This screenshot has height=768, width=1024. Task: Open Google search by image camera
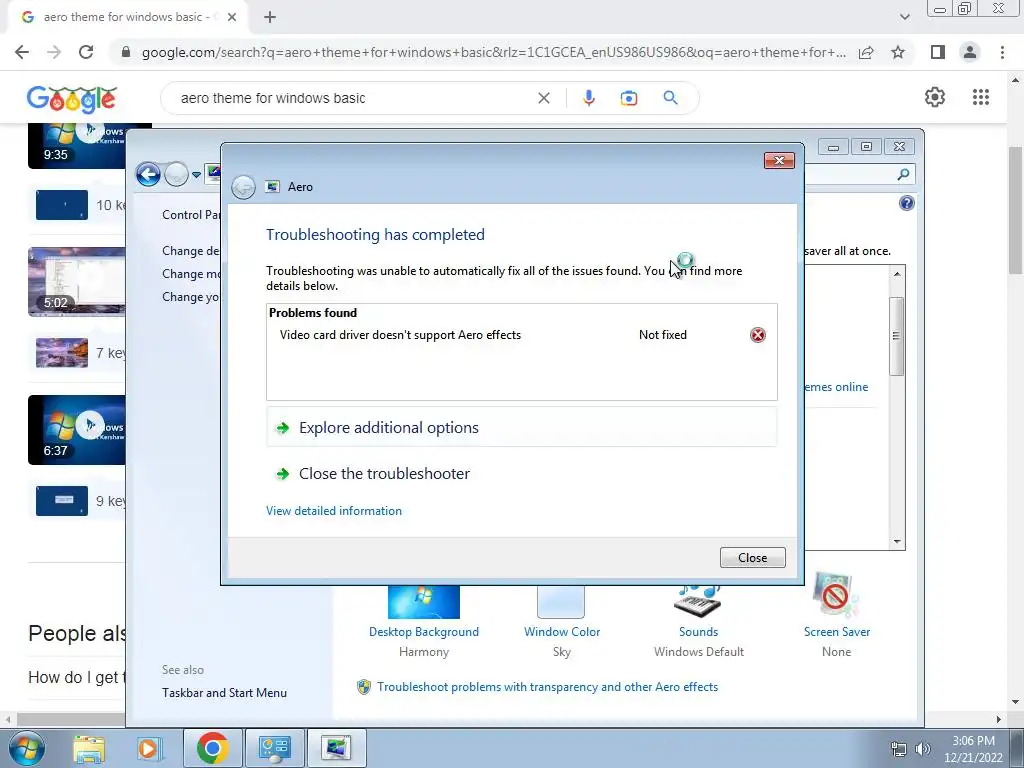click(x=628, y=99)
